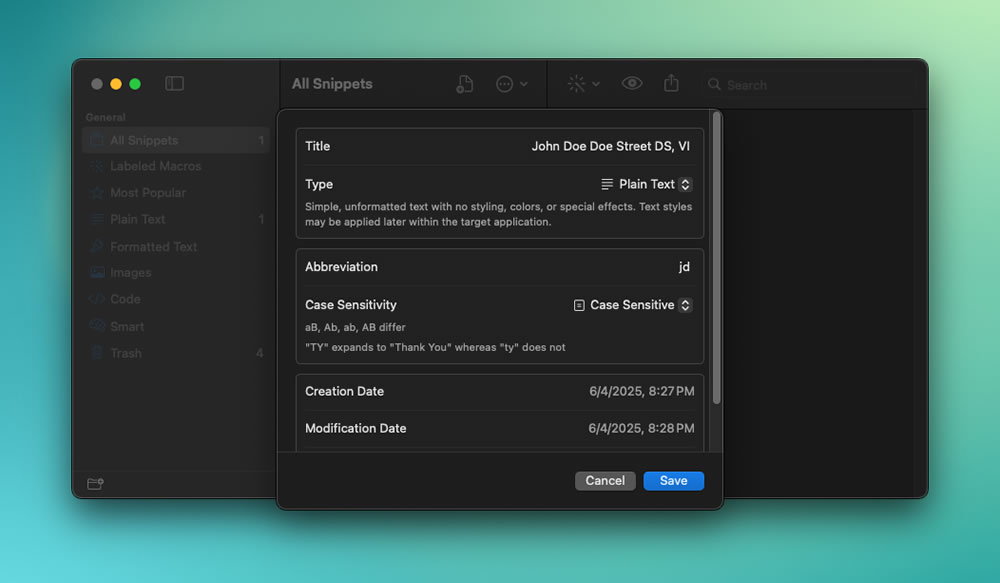Edit the Abbreviation field value jd

click(684, 267)
